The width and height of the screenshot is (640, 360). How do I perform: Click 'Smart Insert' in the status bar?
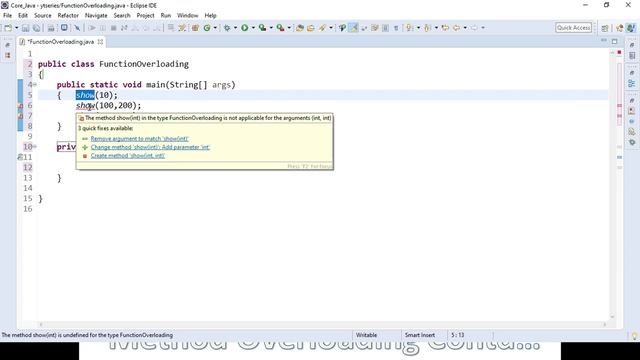click(x=420, y=335)
